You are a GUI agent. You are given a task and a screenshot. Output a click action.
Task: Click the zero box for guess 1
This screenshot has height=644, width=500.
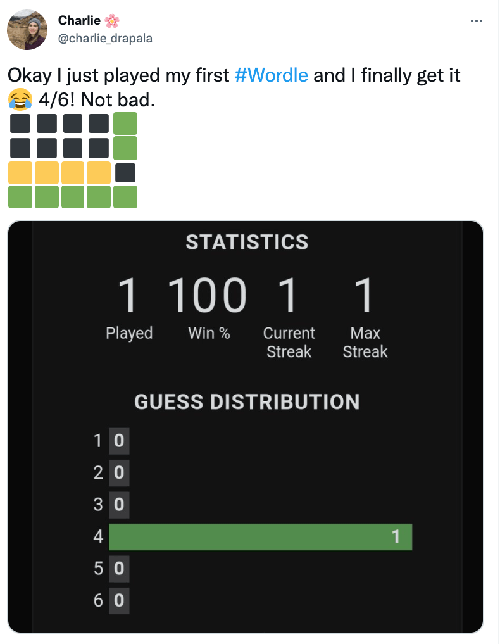pos(119,441)
